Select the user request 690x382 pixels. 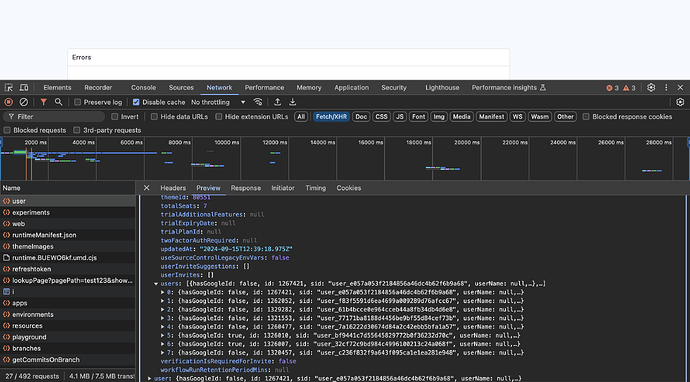click(x=68, y=201)
